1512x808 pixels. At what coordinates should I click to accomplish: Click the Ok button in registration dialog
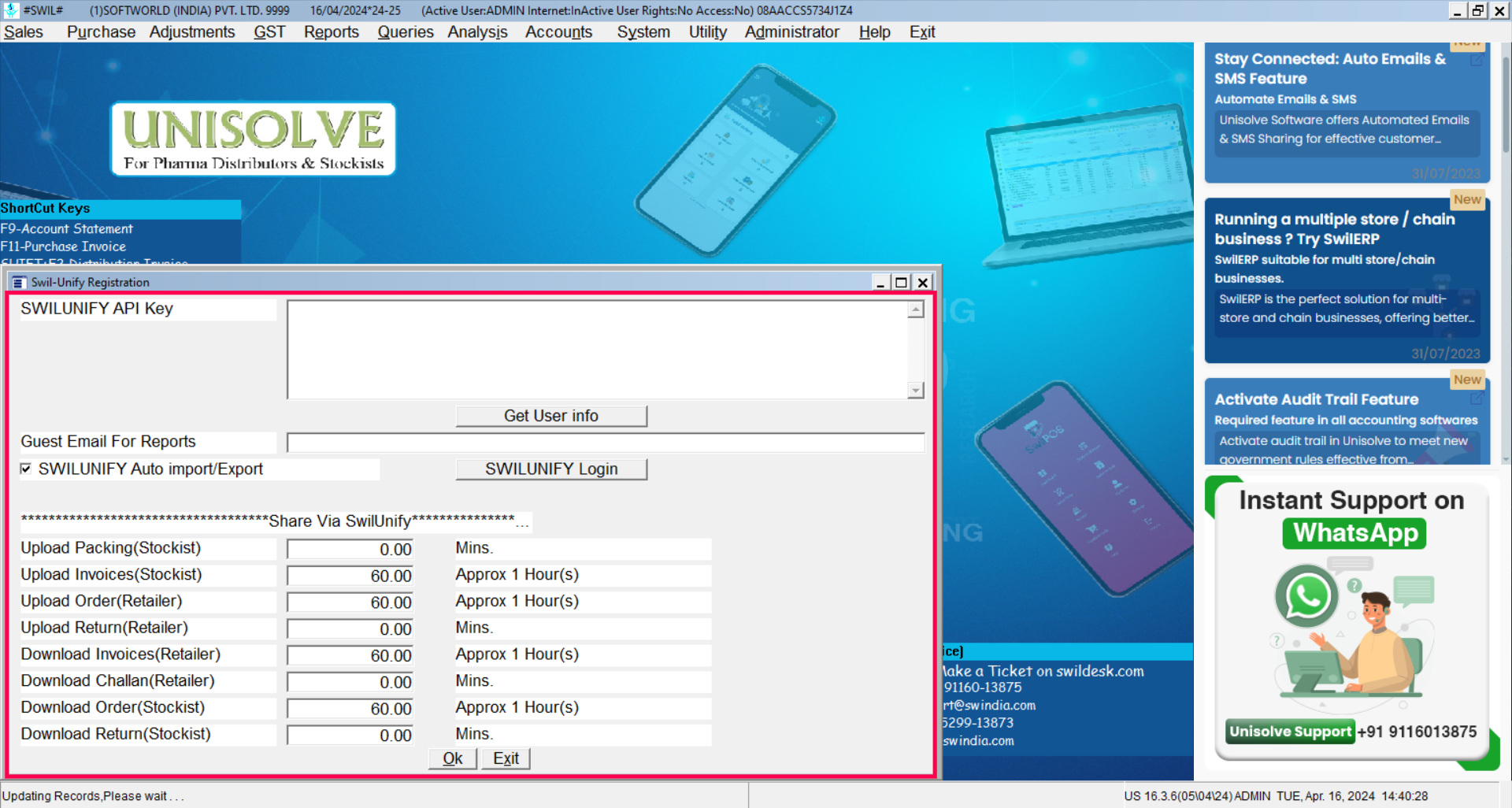[x=453, y=758]
